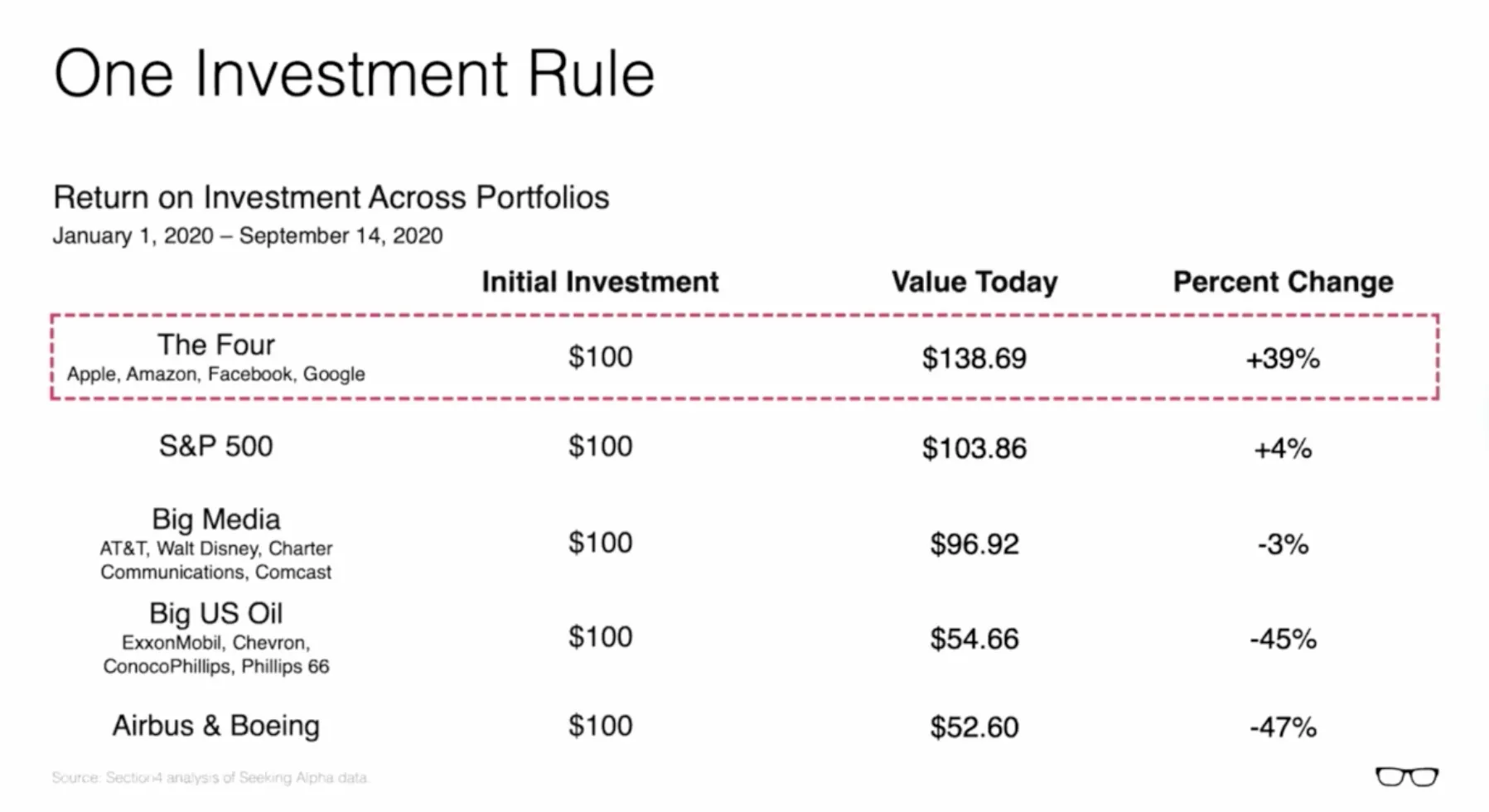The image size is (1489, 812).
Task: Click the Value Today column header
Action: (x=974, y=282)
